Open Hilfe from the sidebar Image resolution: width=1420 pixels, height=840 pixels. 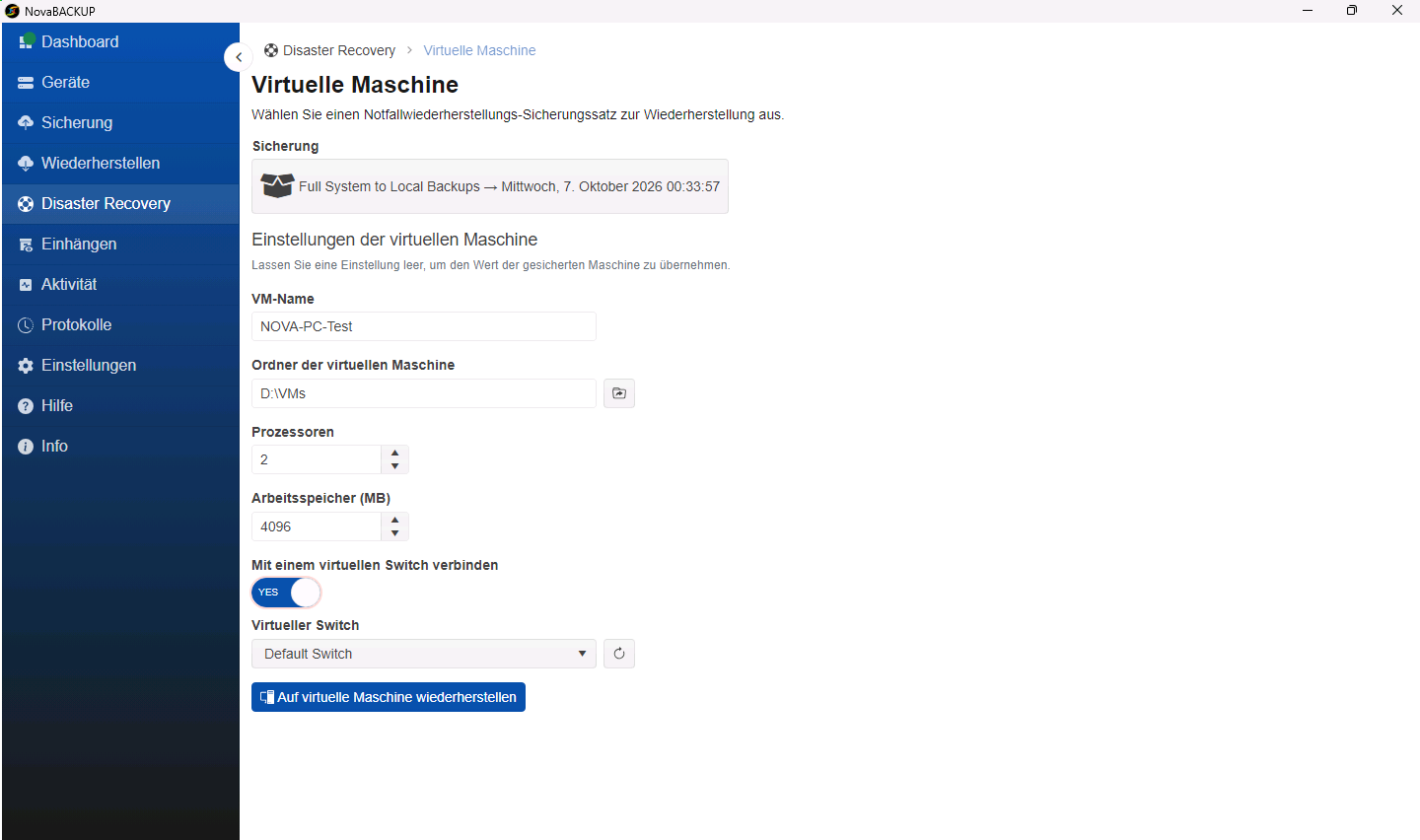[x=120, y=406]
